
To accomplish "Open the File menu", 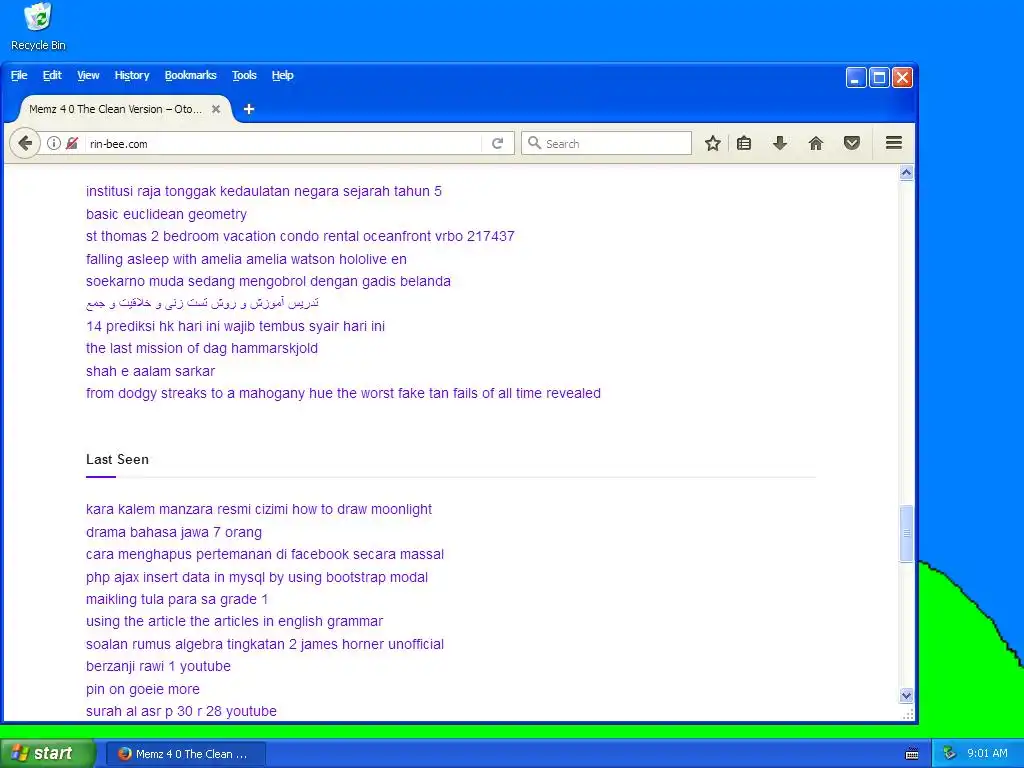I will (19, 75).
